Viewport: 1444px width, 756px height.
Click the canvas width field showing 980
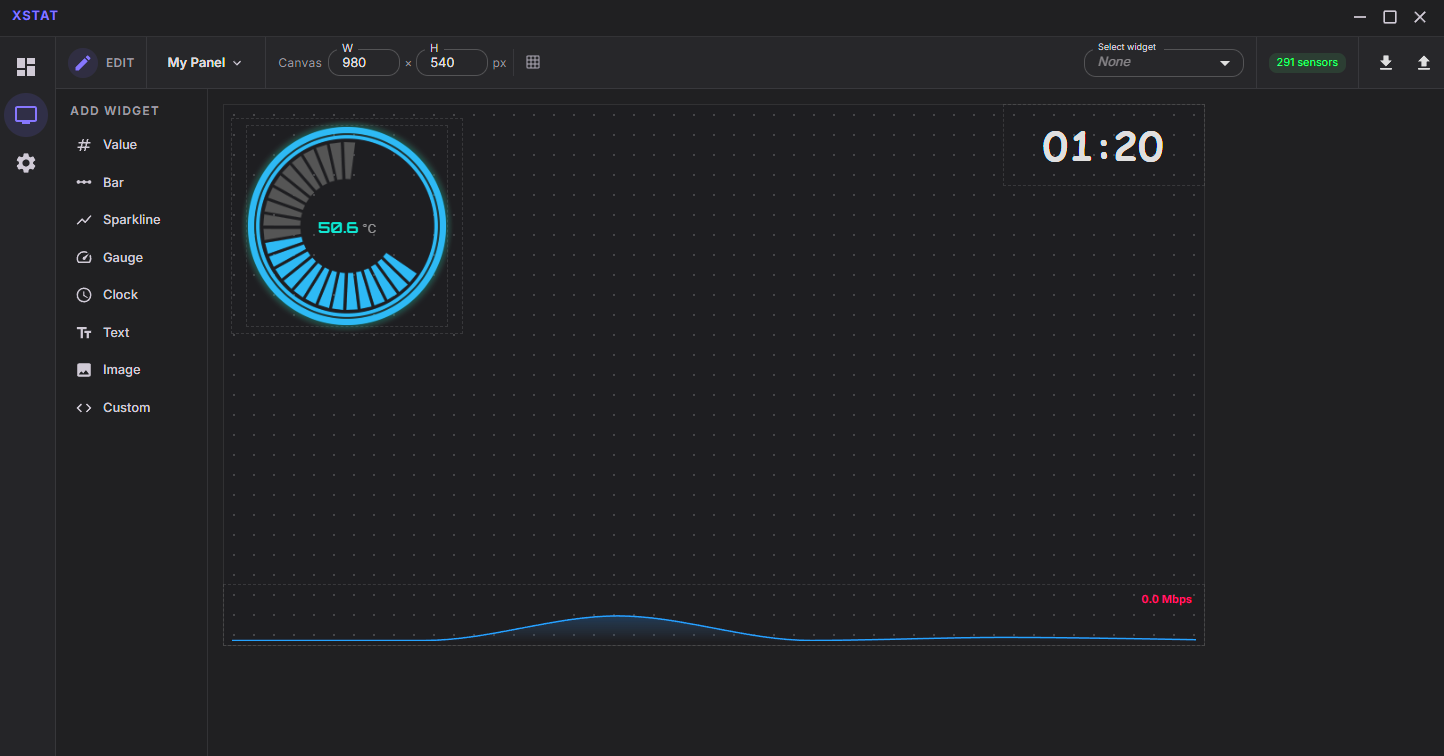363,62
